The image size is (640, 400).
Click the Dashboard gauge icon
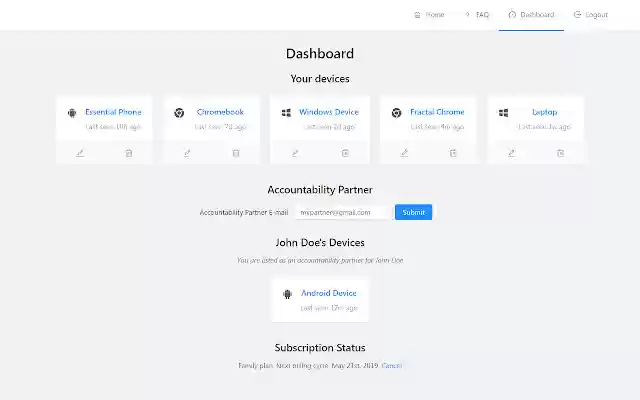click(512, 15)
